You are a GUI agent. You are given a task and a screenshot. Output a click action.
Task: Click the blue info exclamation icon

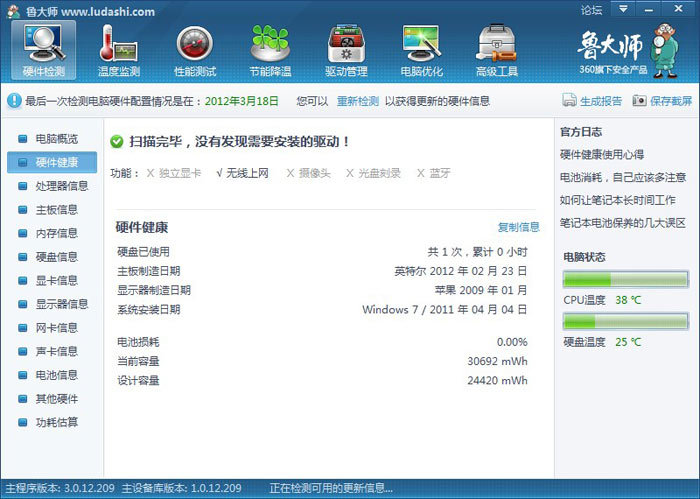(x=14, y=100)
